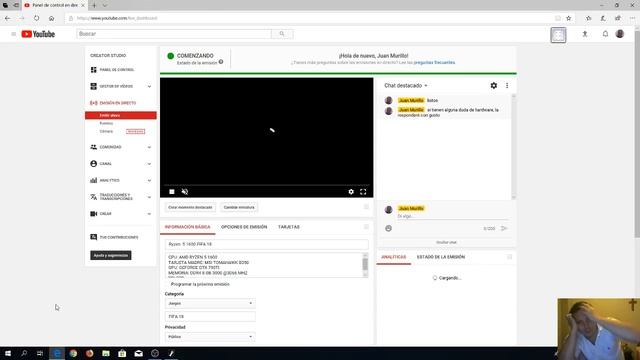Add this page to favorites star
The height and width of the screenshot is (360, 640).
pos(569,18)
